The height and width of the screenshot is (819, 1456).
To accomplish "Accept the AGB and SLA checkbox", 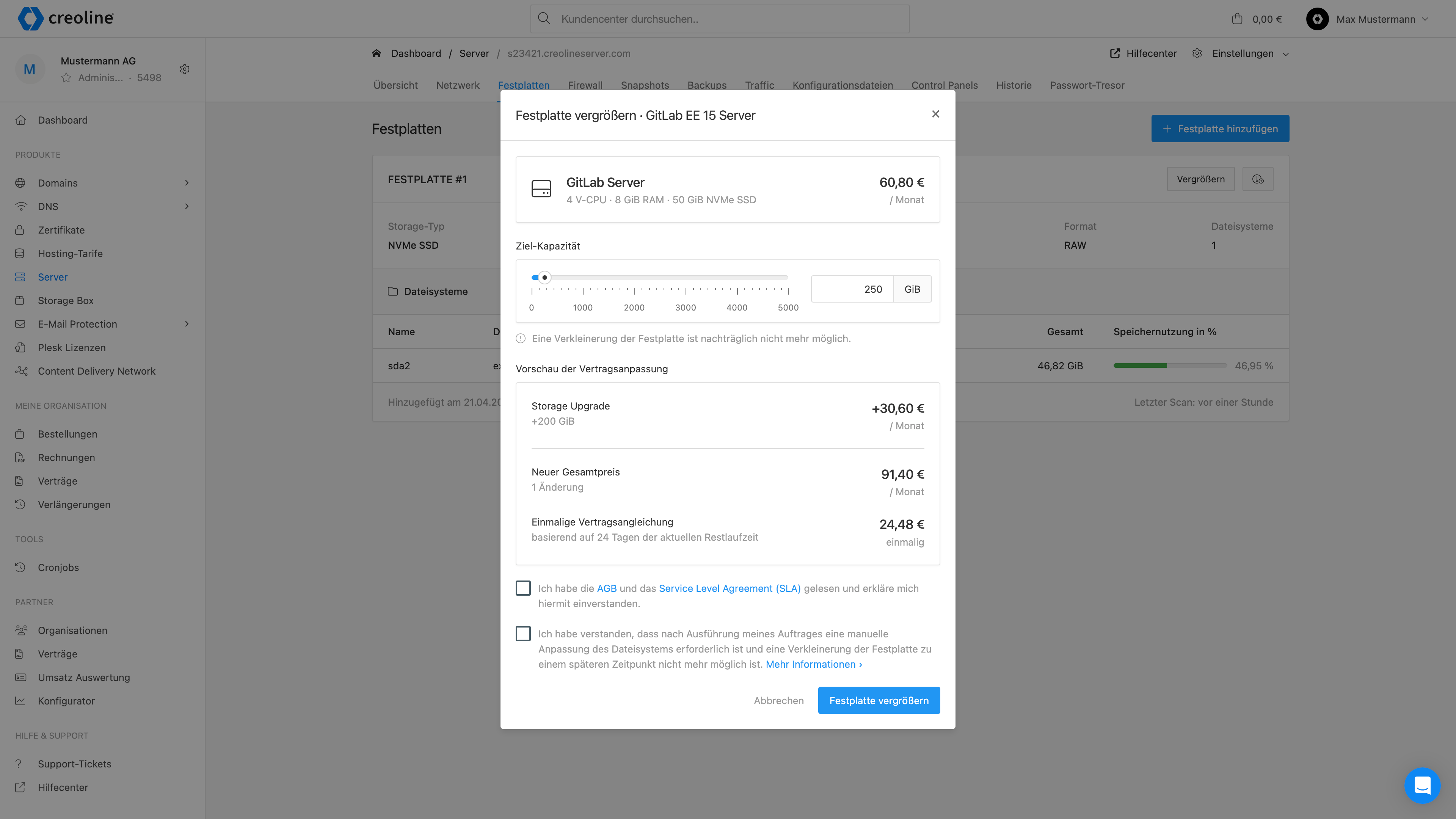I will (x=523, y=588).
